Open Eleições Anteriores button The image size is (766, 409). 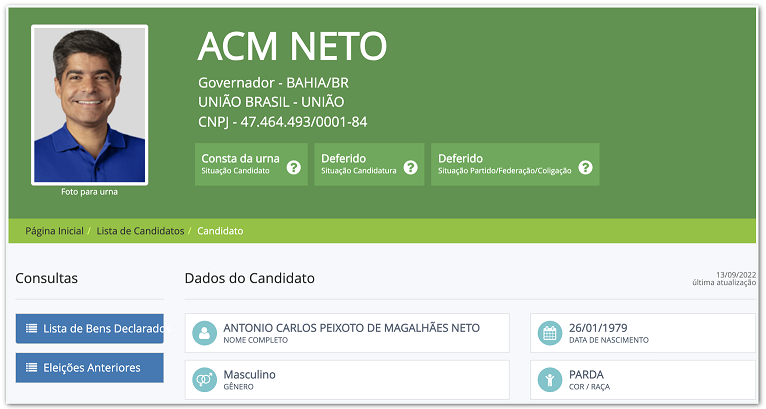click(x=90, y=367)
